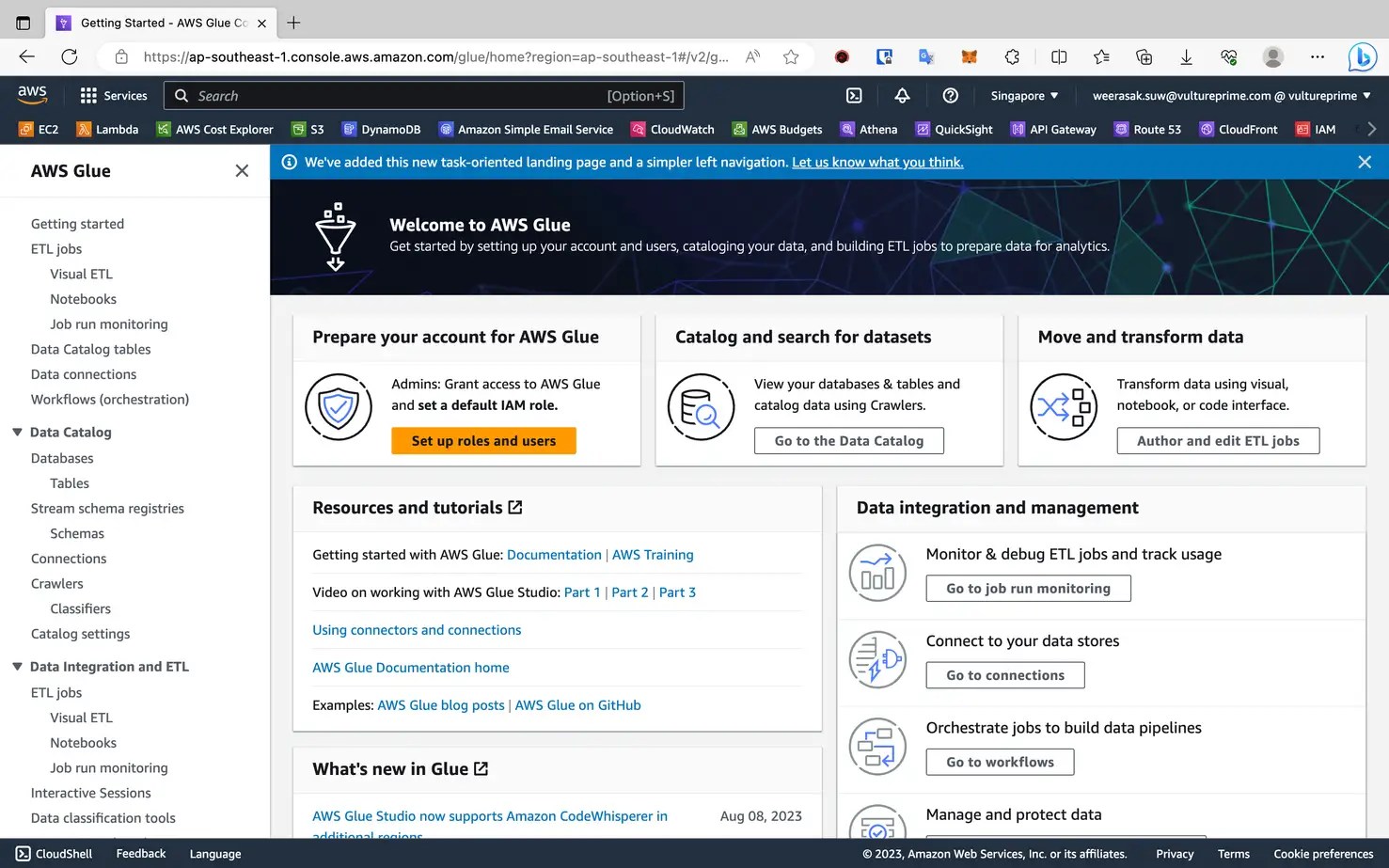This screenshot has height=868, width=1389.
Task: Click Go to job run monitoring
Action: pos(1028,589)
